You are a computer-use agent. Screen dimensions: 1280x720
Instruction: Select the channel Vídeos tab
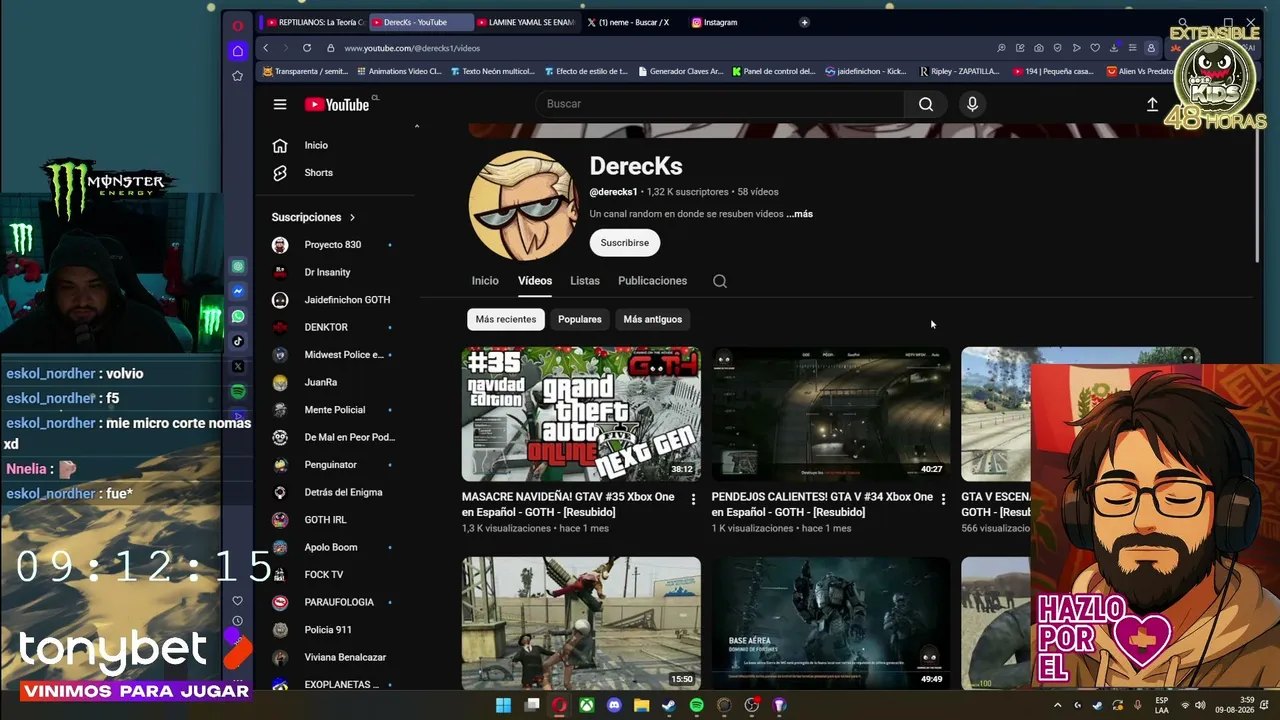point(535,281)
